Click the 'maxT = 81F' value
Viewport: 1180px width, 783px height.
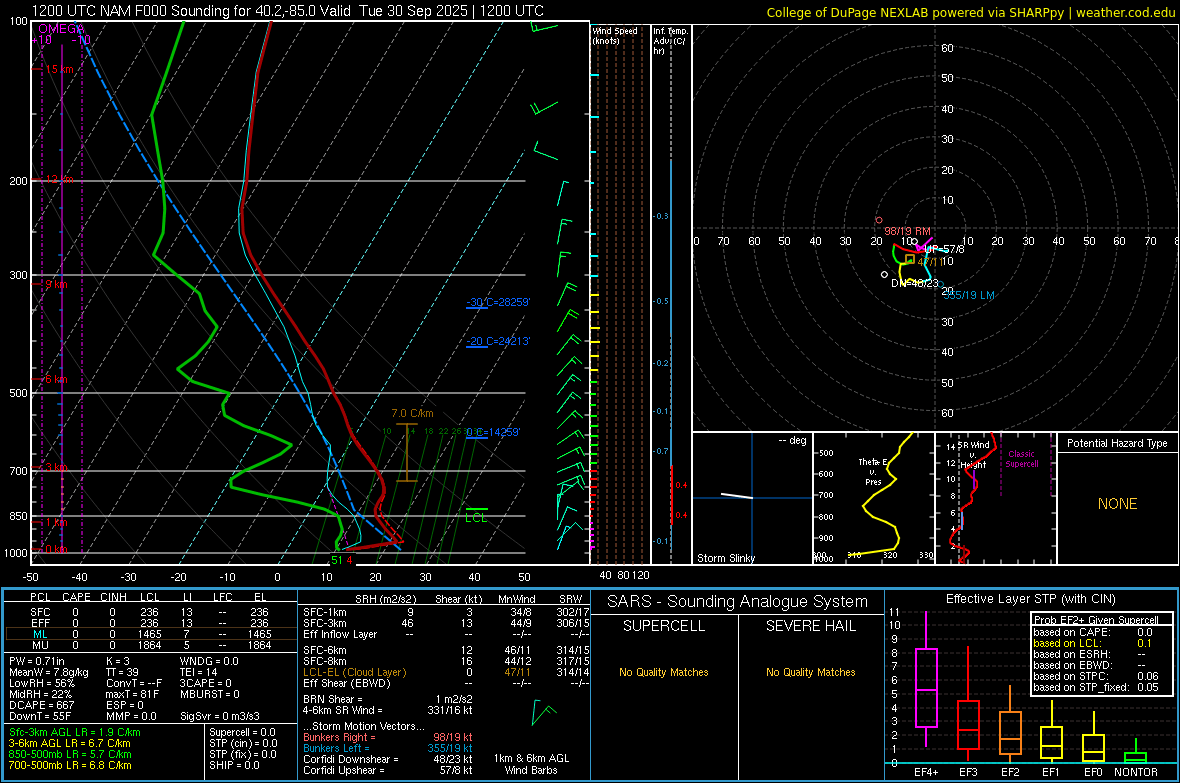click(132, 694)
